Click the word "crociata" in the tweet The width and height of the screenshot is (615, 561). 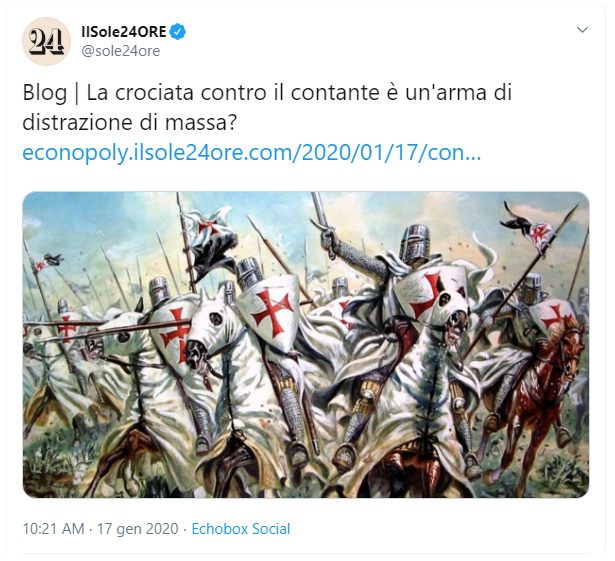[x=155, y=93]
